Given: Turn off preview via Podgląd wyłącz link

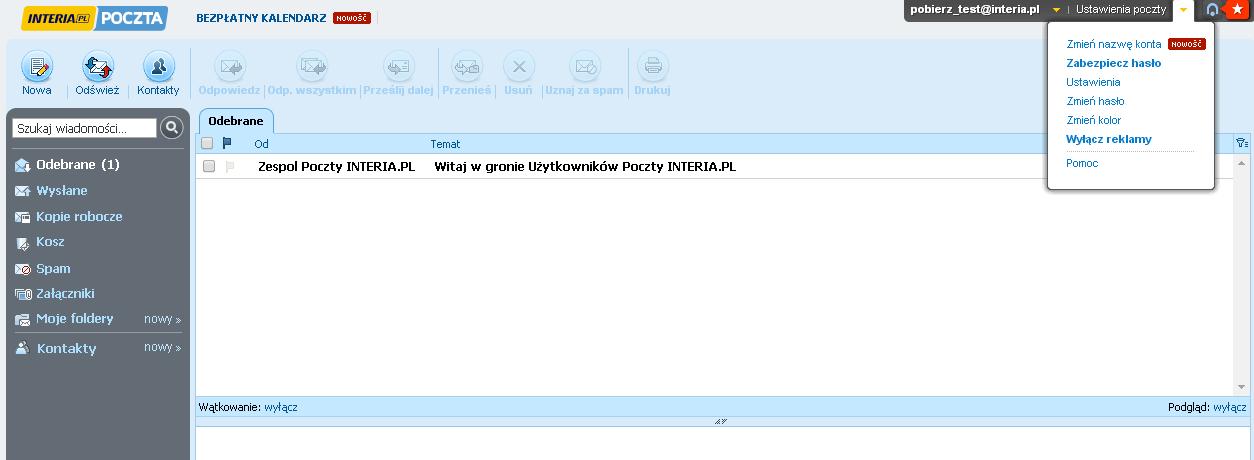Looking at the screenshot, I should tap(1229, 408).
